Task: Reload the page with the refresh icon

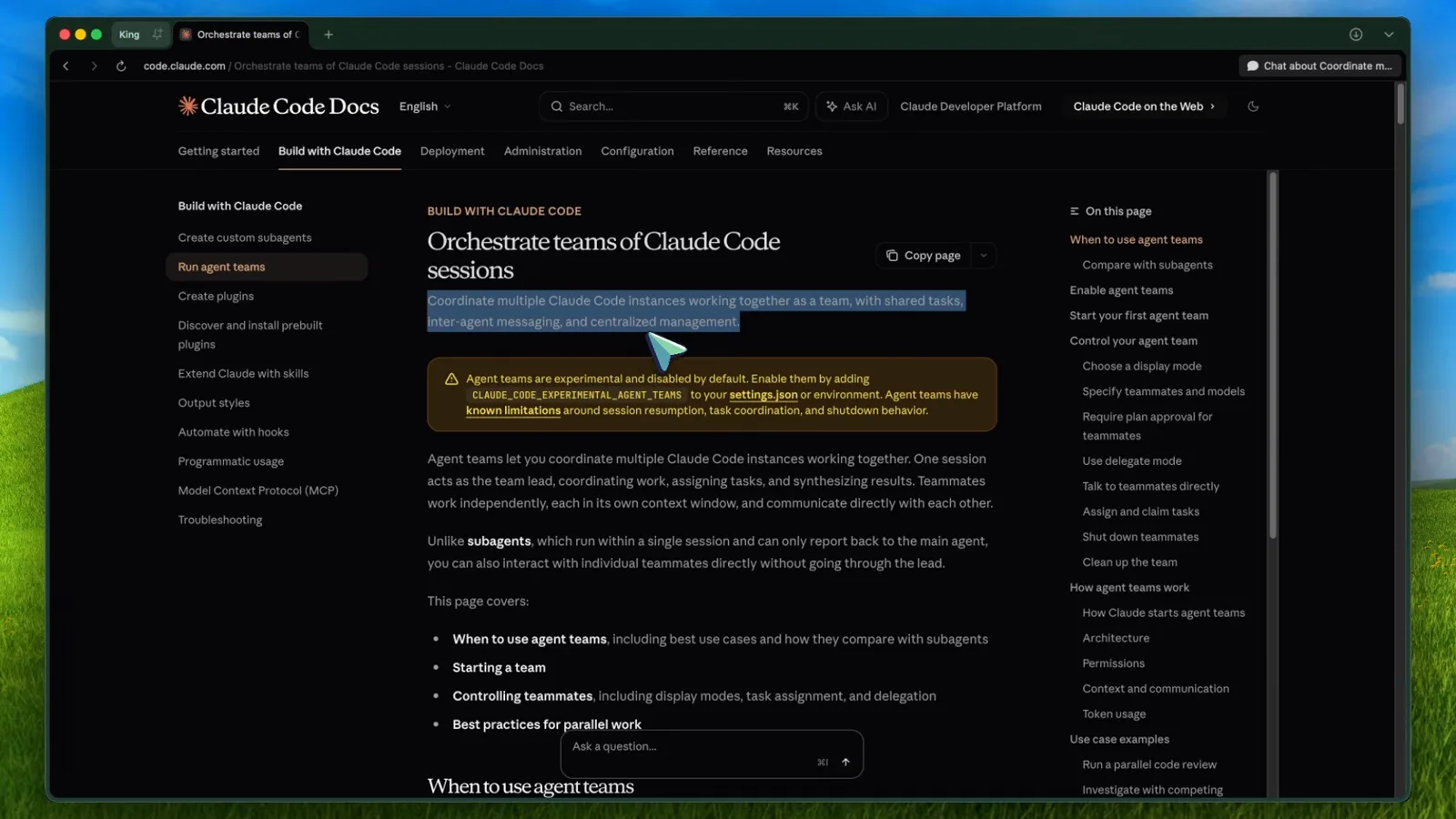Action: tap(121, 66)
